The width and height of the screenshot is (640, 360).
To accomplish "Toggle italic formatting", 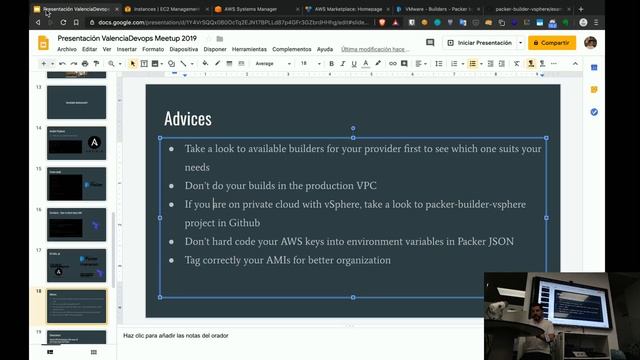I will (343, 64).
